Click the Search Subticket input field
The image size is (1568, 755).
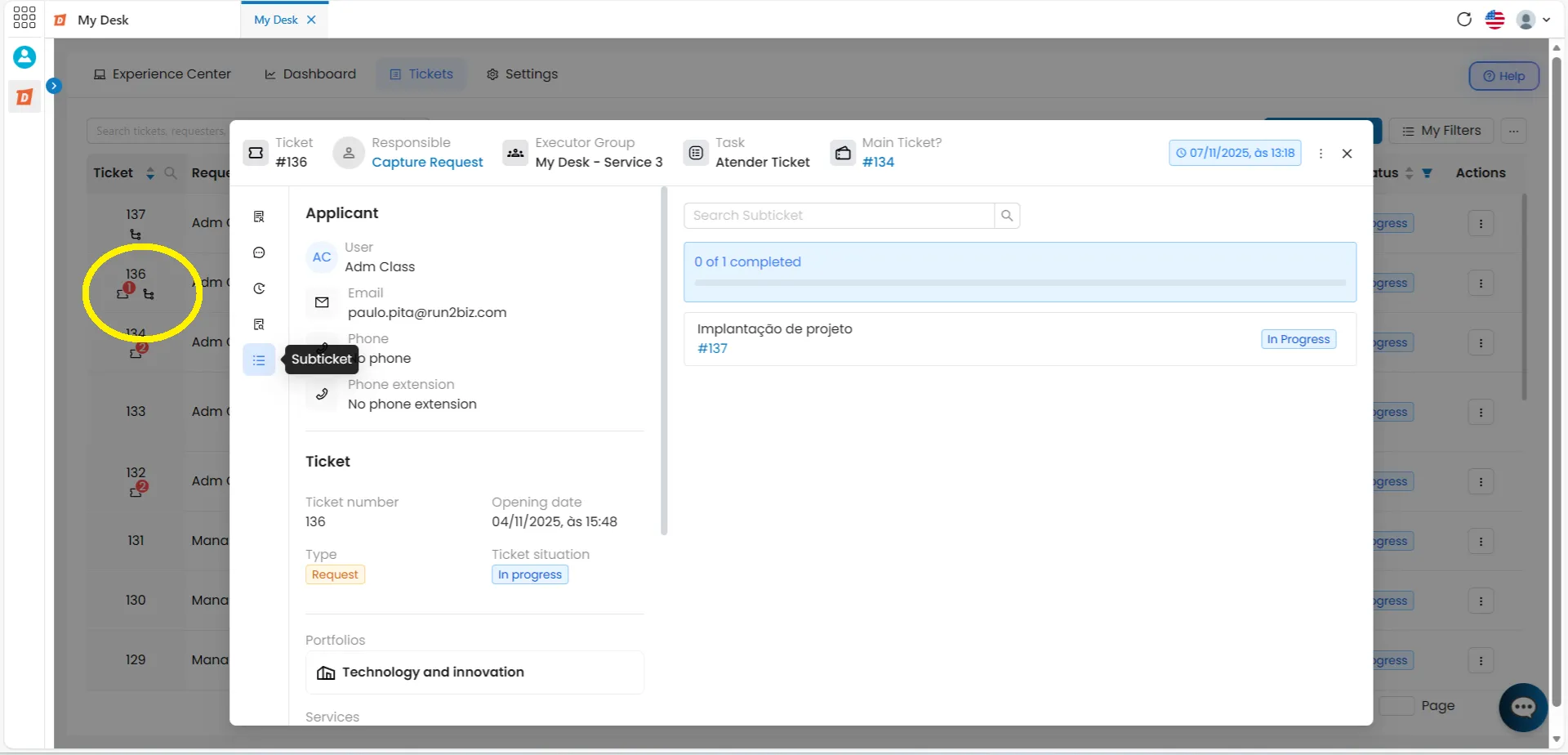(x=839, y=216)
